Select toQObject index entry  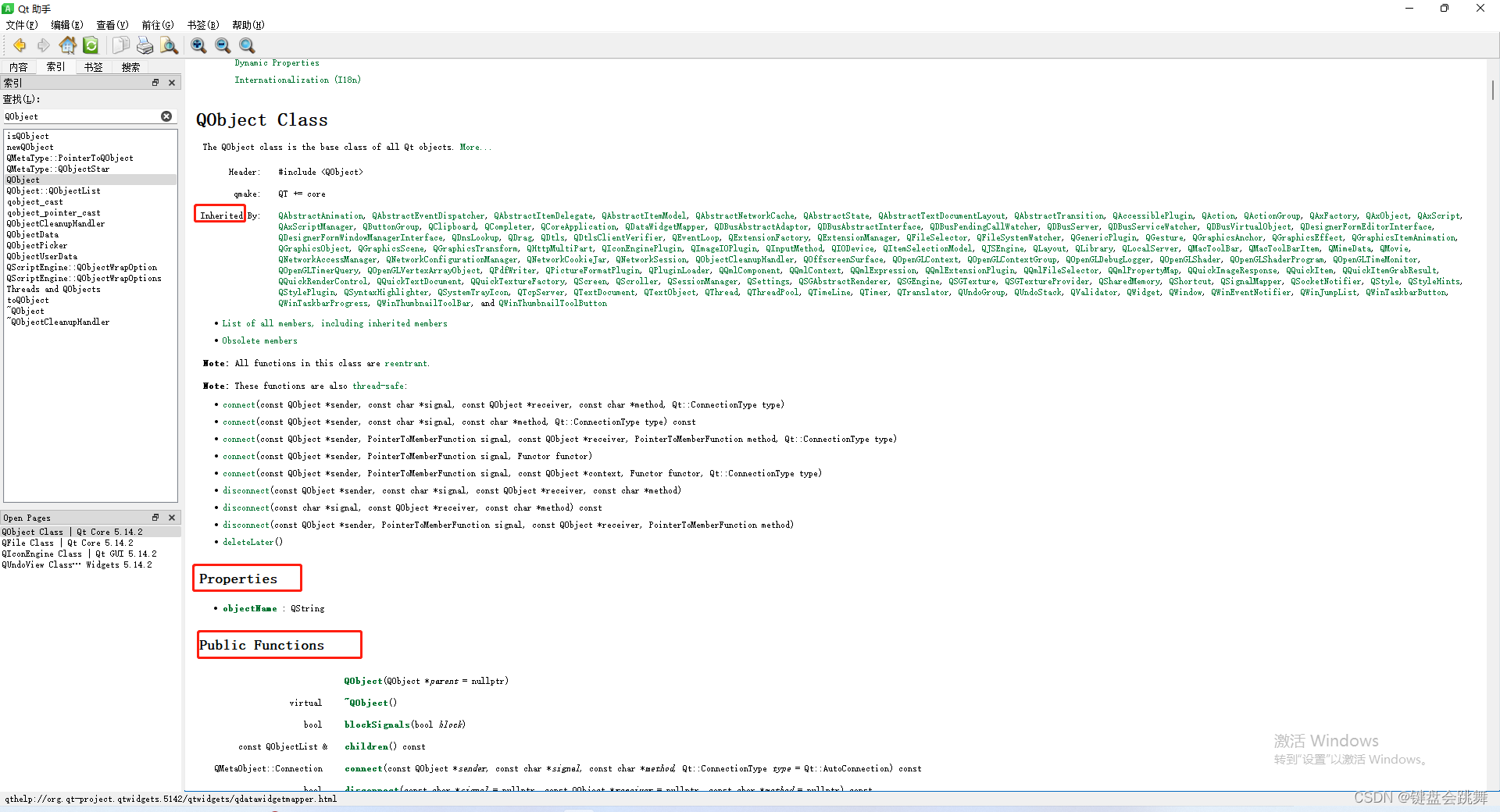28,300
